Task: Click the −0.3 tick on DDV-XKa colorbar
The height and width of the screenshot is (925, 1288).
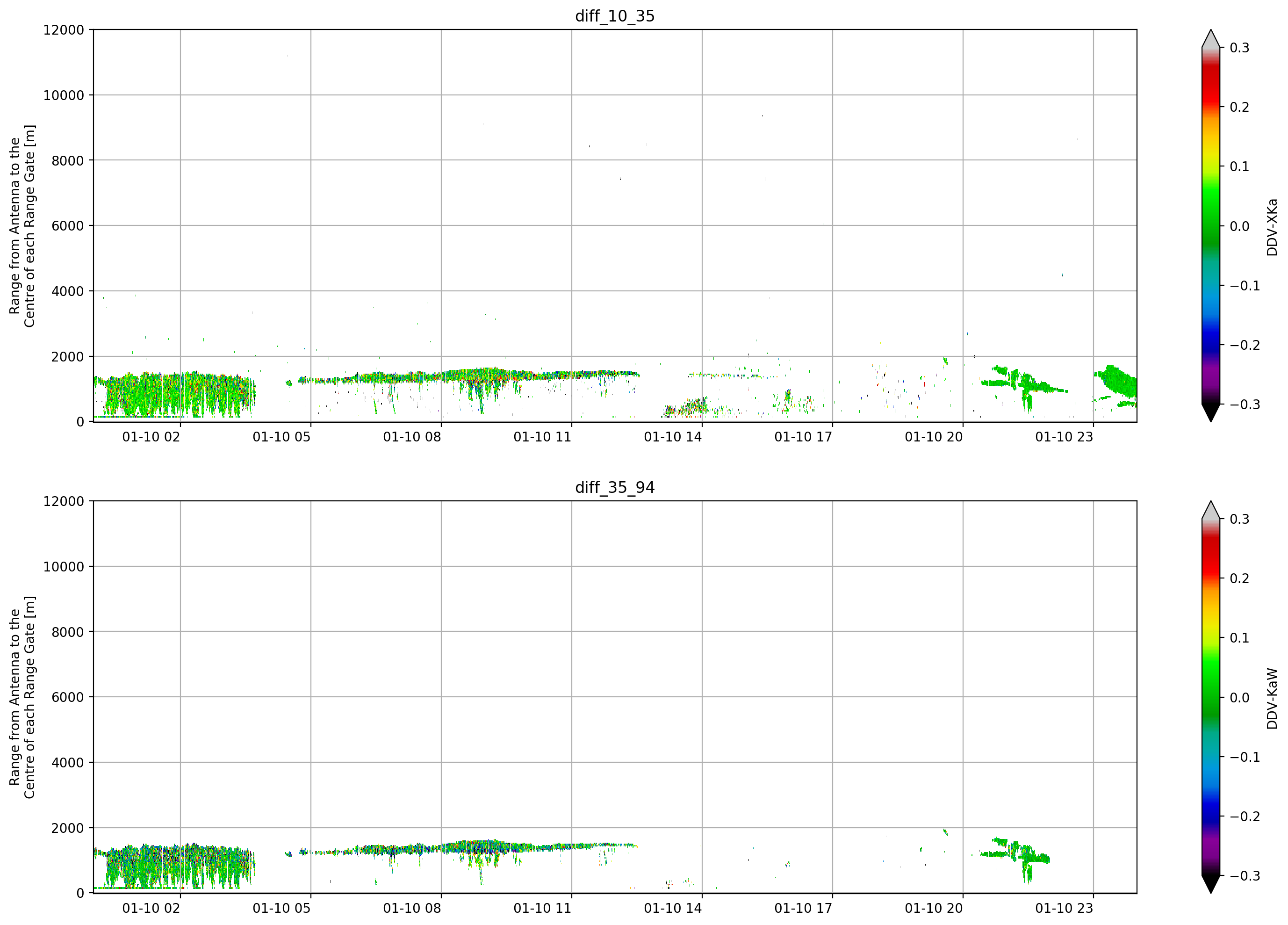Action: (1245, 405)
